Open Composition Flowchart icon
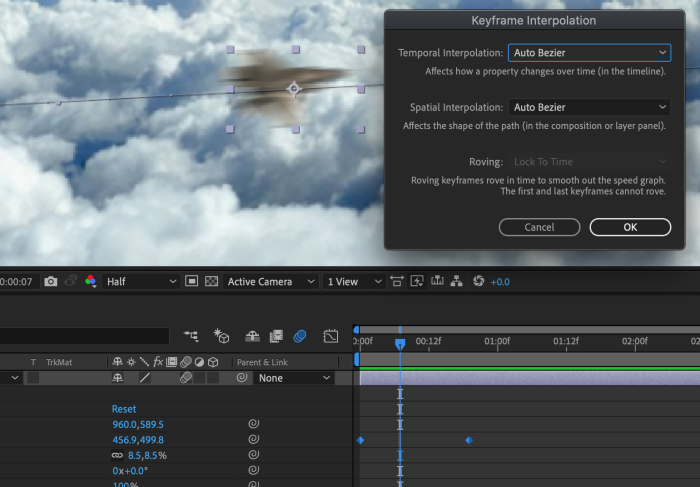Viewport: 700px width, 487px height. click(456, 281)
